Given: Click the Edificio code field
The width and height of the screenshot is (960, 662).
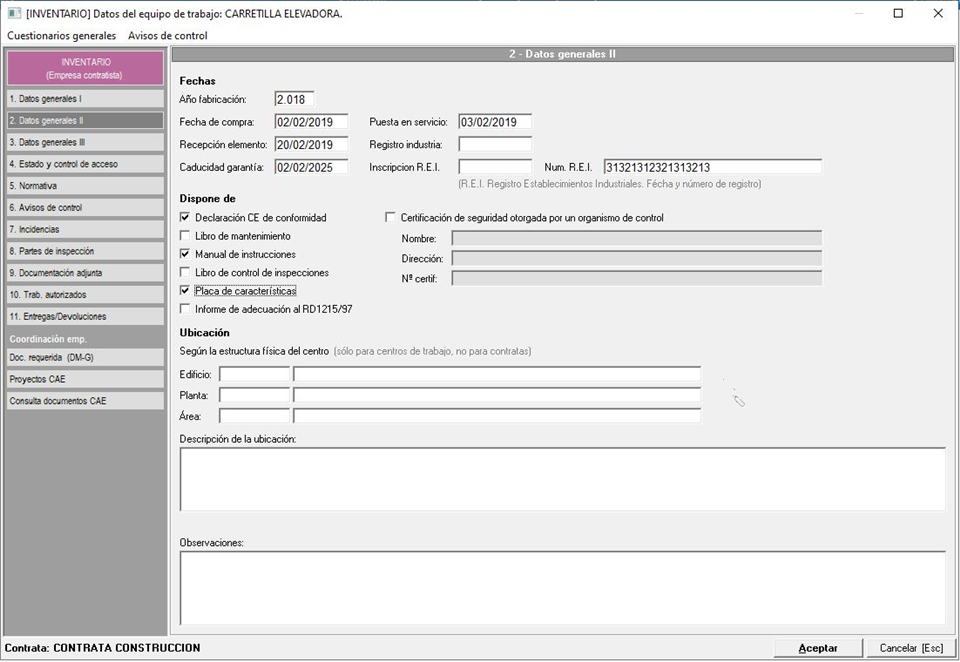Looking at the screenshot, I should (254, 374).
